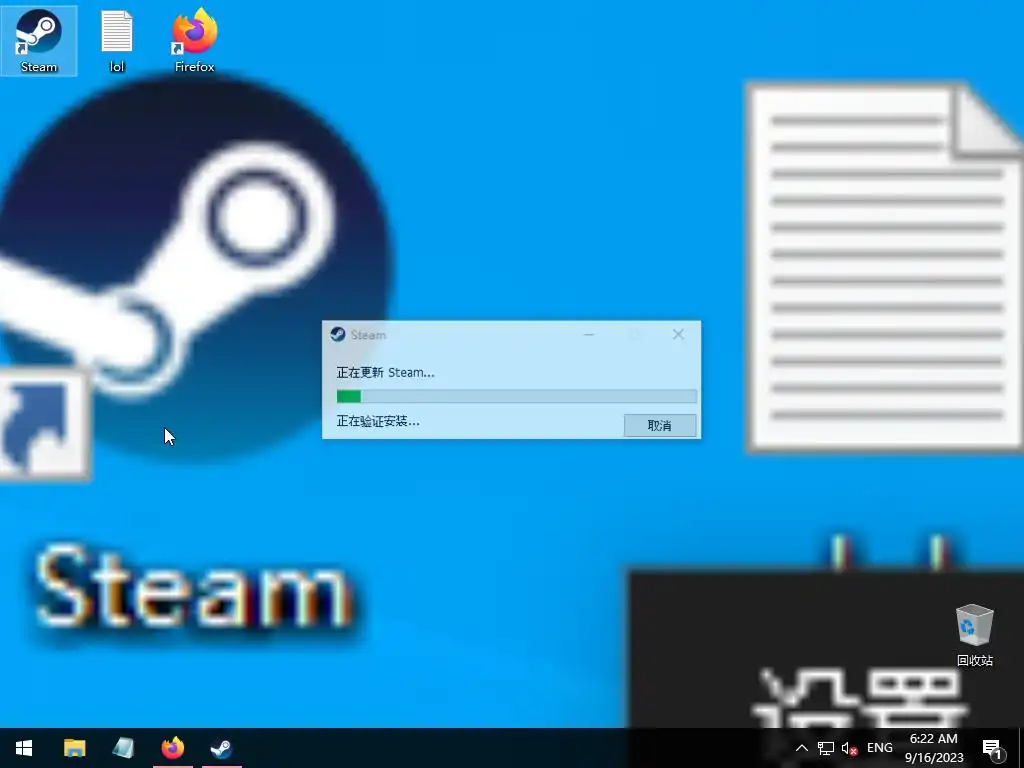Viewport: 1024px width, 768px height.
Task: Click the 正在验证安装... status text
Action: pos(378,421)
